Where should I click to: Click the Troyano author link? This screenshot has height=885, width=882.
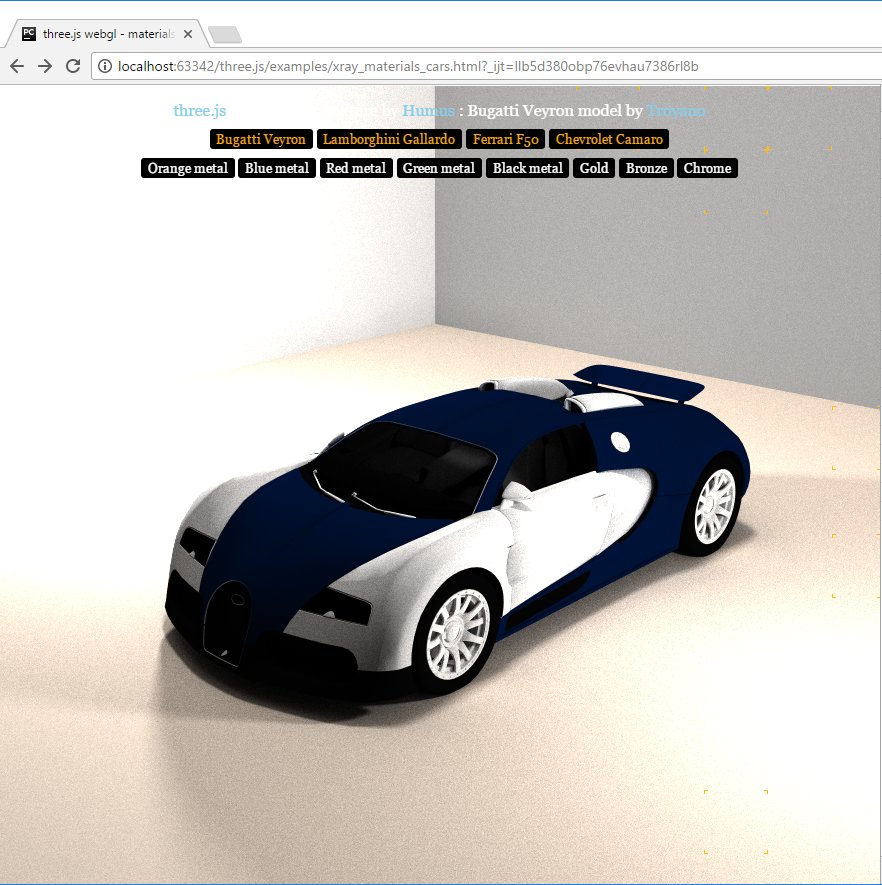point(675,110)
